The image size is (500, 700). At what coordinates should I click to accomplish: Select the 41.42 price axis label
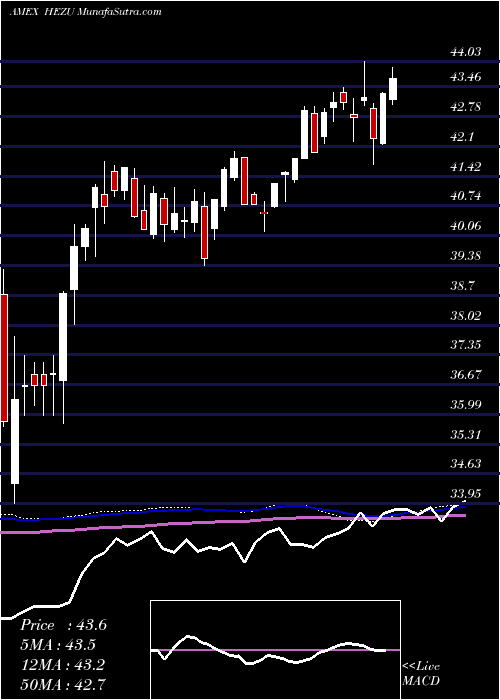click(466, 167)
